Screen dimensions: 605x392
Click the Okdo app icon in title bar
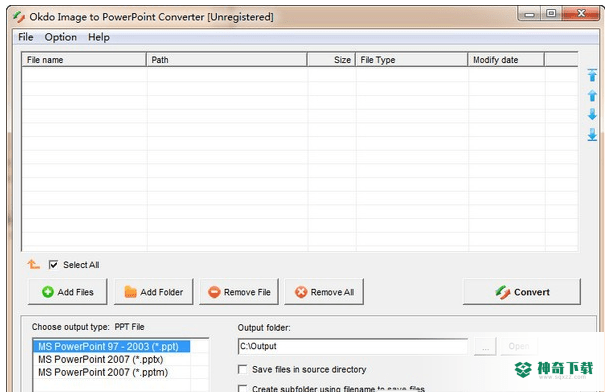click(x=19, y=17)
